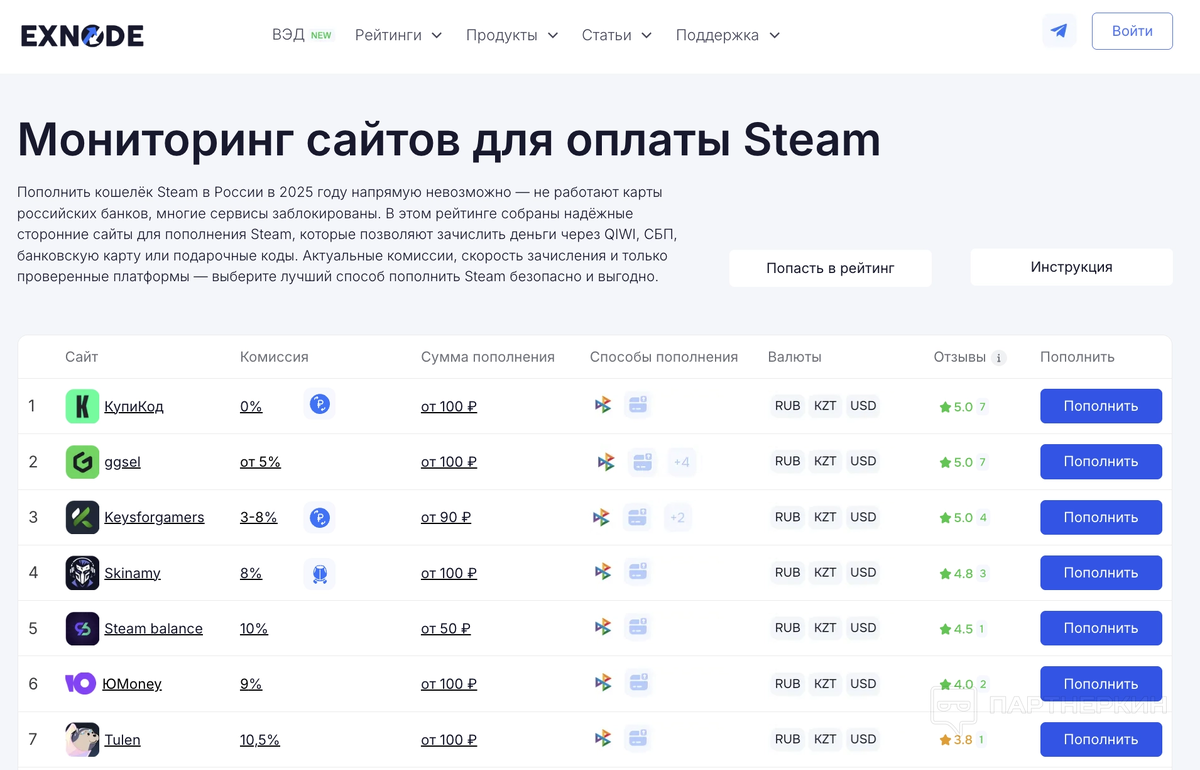Image resolution: width=1200 pixels, height=770 pixels.
Task: Show the +2 extra payment methods for Keysforgamers
Action: [x=677, y=517]
